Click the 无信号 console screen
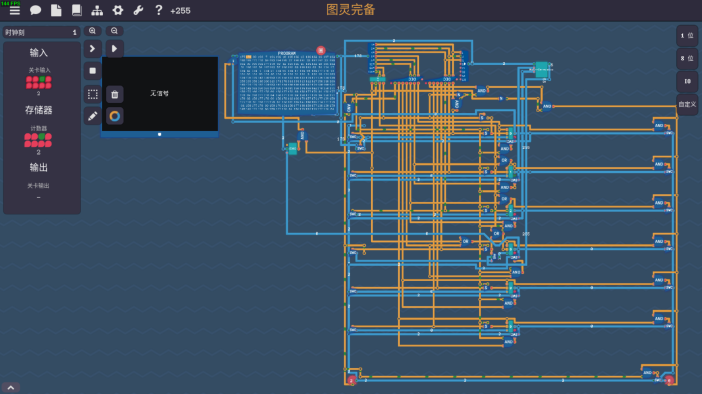The height and width of the screenshot is (394, 702). [x=160, y=94]
